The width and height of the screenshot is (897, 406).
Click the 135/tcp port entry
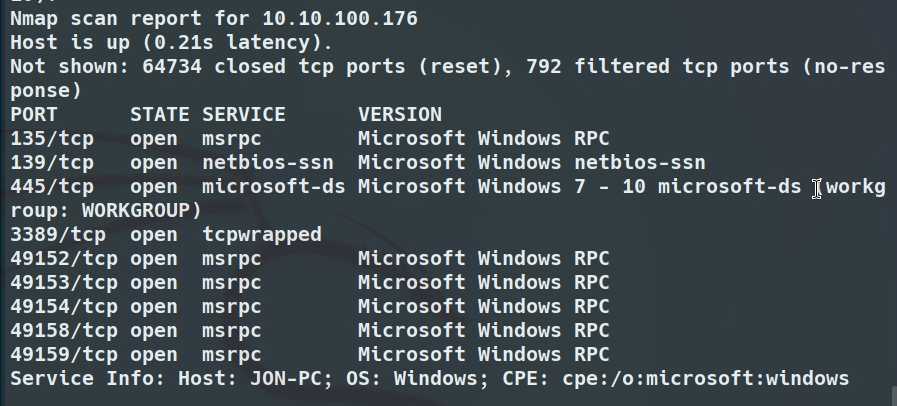(52, 139)
